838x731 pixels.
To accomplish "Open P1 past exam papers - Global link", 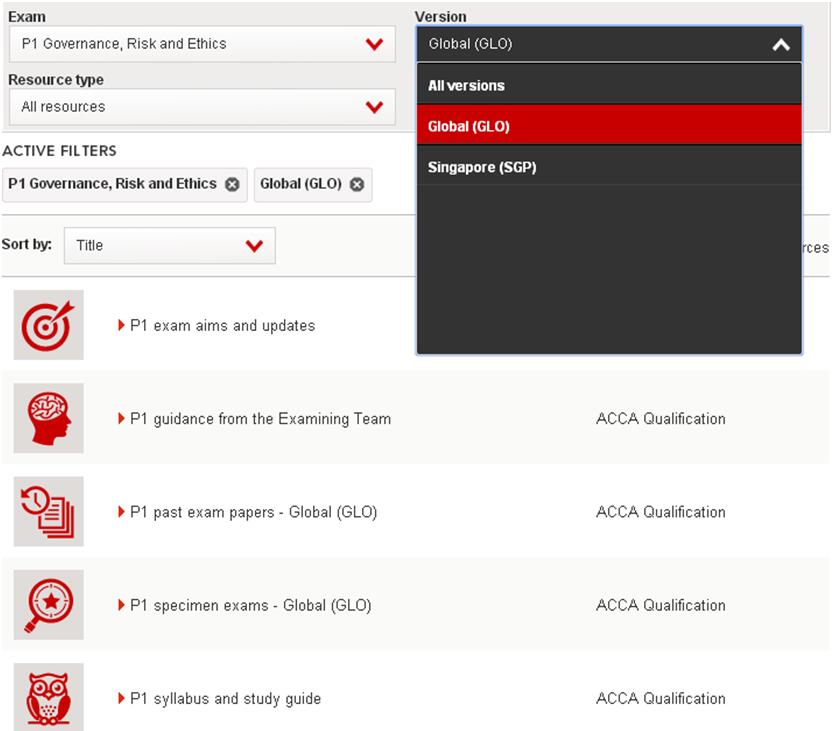I will (253, 512).
